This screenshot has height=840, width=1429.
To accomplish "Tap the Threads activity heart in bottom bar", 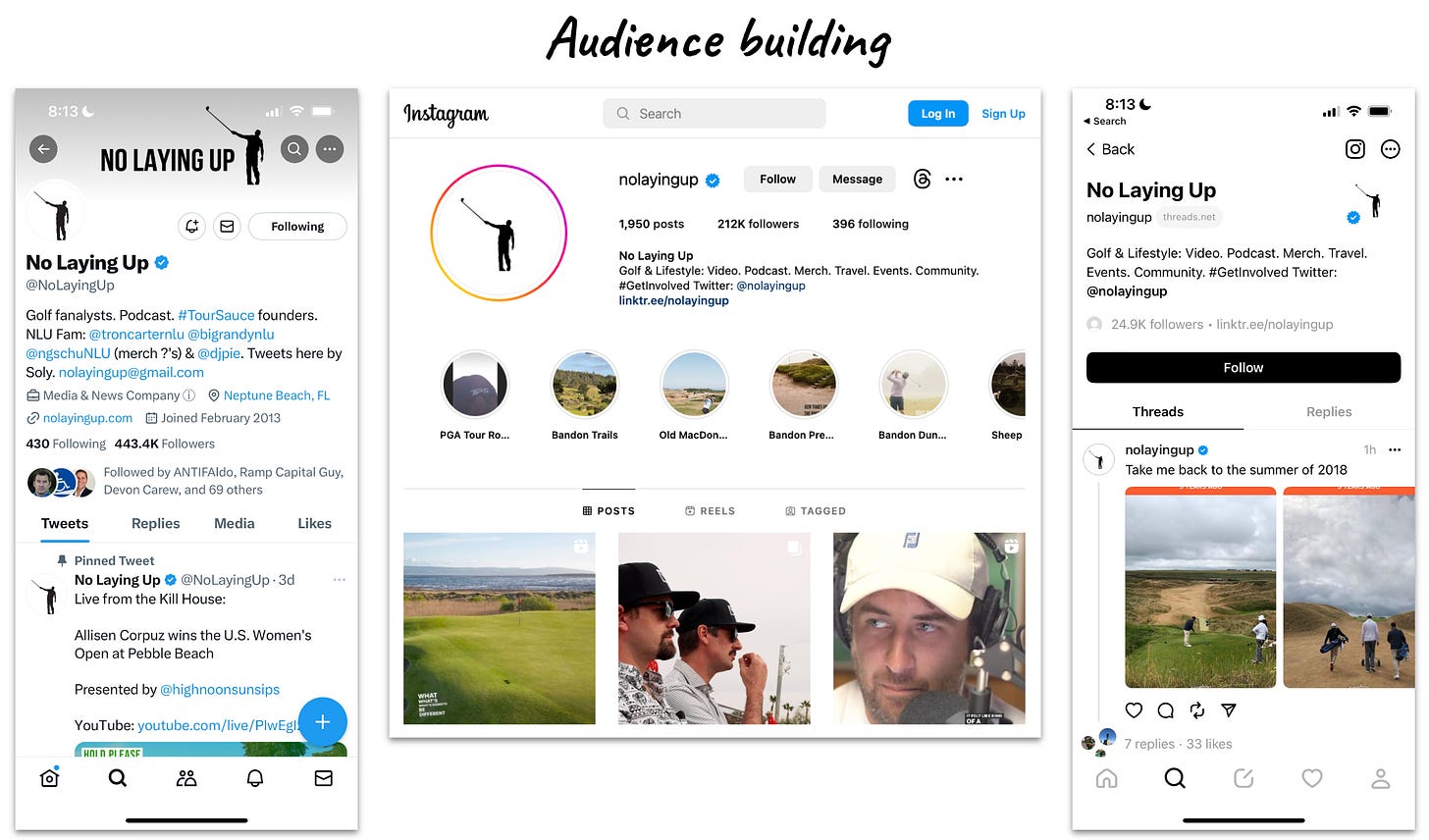I will tap(1312, 778).
